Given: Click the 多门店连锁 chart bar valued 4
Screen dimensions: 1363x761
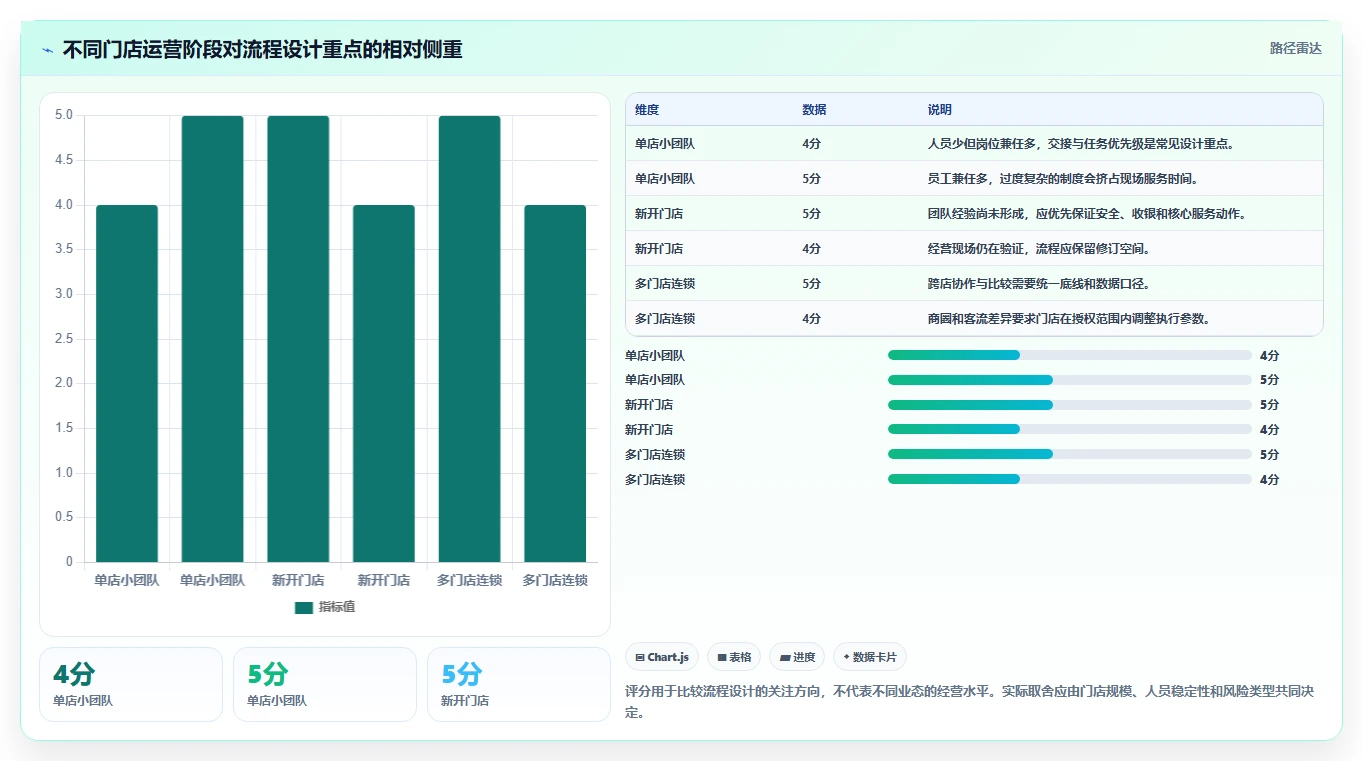Looking at the screenshot, I should (555, 383).
